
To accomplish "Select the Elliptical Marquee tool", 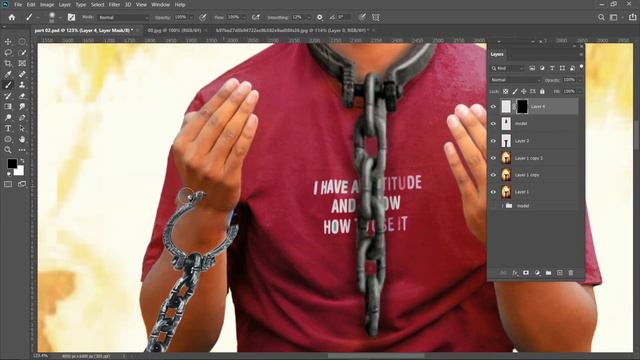I will [x=22, y=42].
